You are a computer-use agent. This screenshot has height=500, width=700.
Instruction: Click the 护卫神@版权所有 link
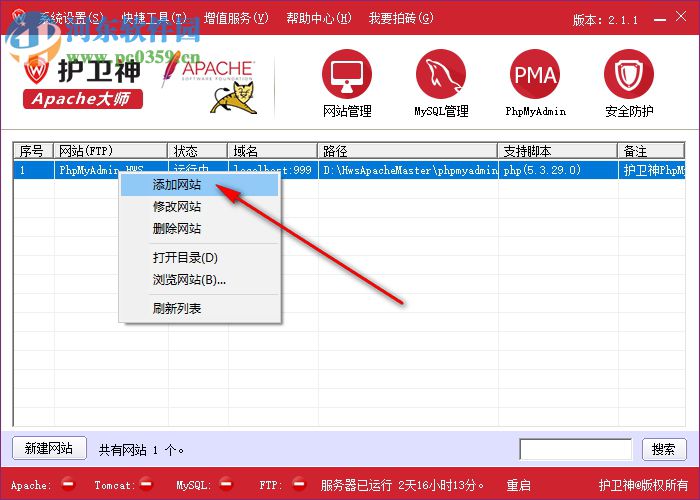coord(643,485)
